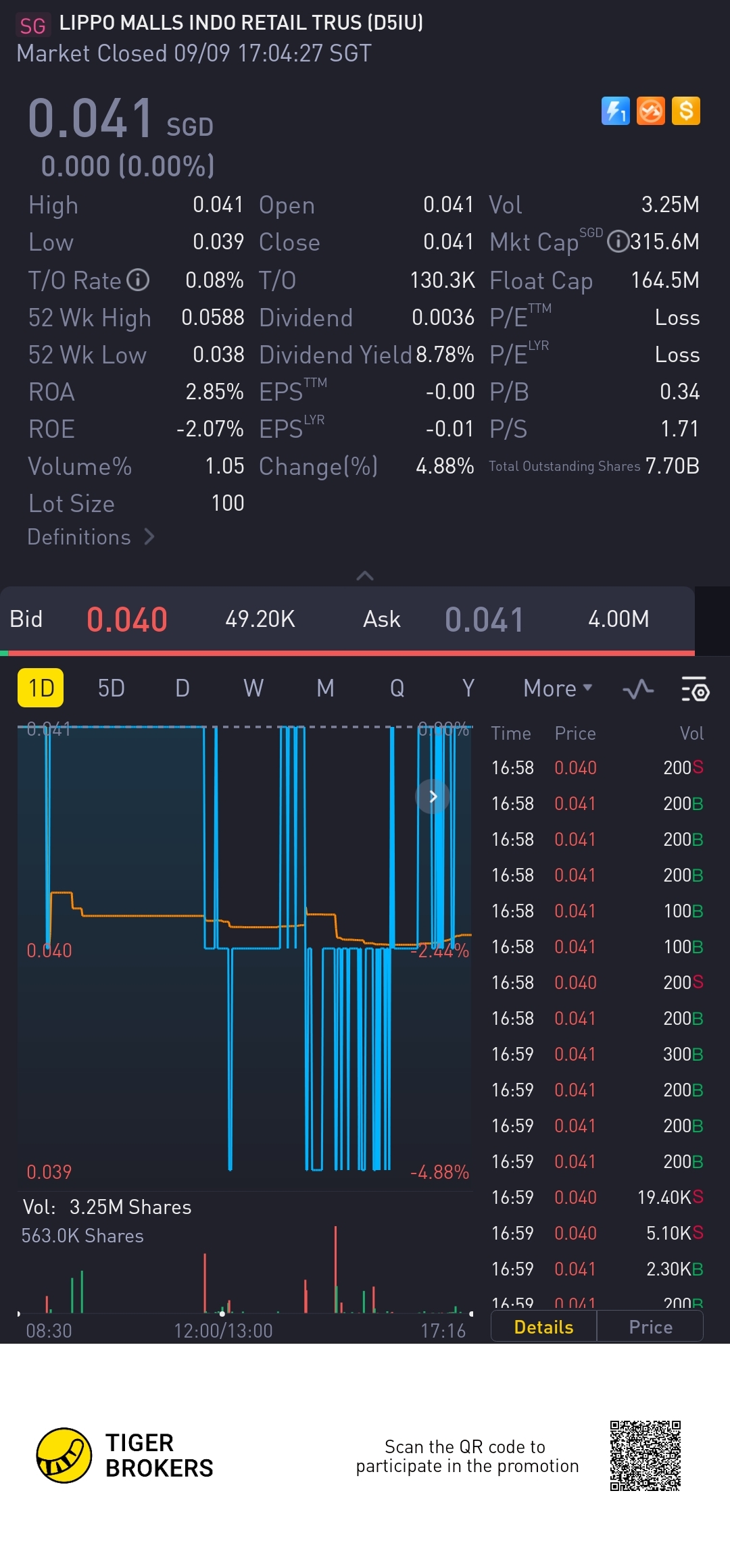Tap the Vol column header in trades
Screen dimensions: 730x1568
point(691,733)
